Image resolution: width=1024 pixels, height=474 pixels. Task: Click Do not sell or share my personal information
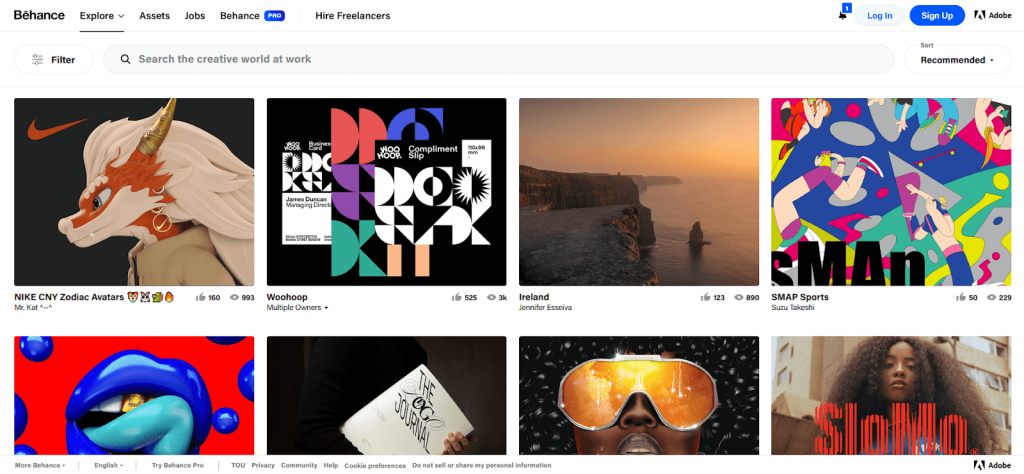point(482,466)
